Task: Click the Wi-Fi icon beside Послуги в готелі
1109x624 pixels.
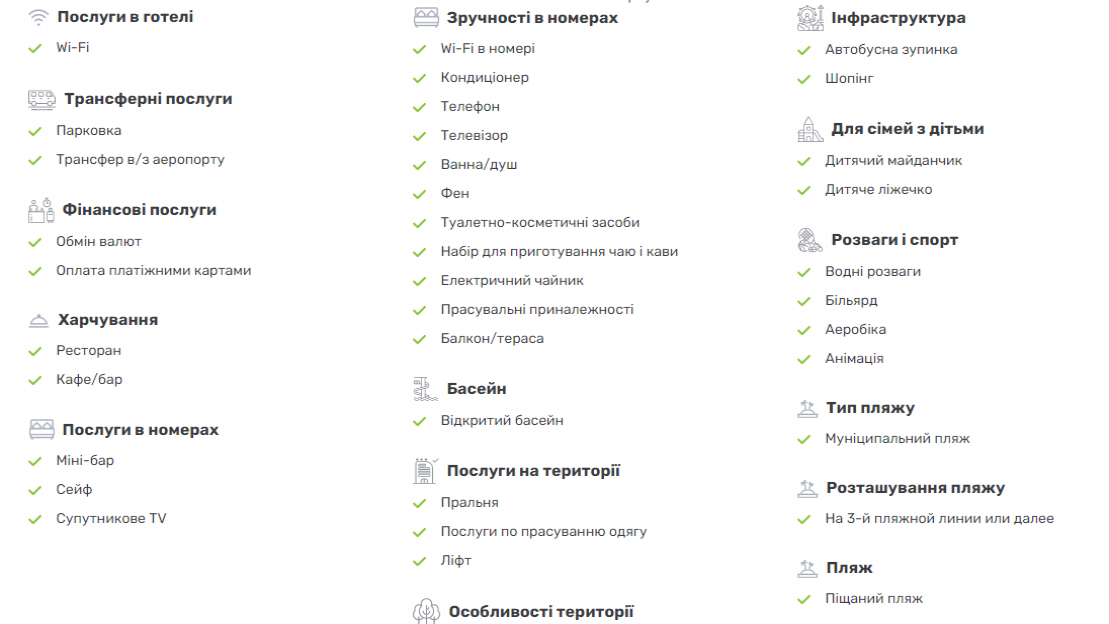Action: (38, 17)
